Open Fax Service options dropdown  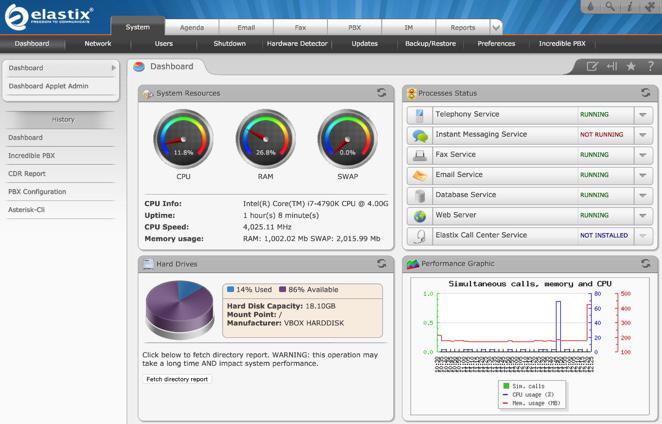pos(643,155)
